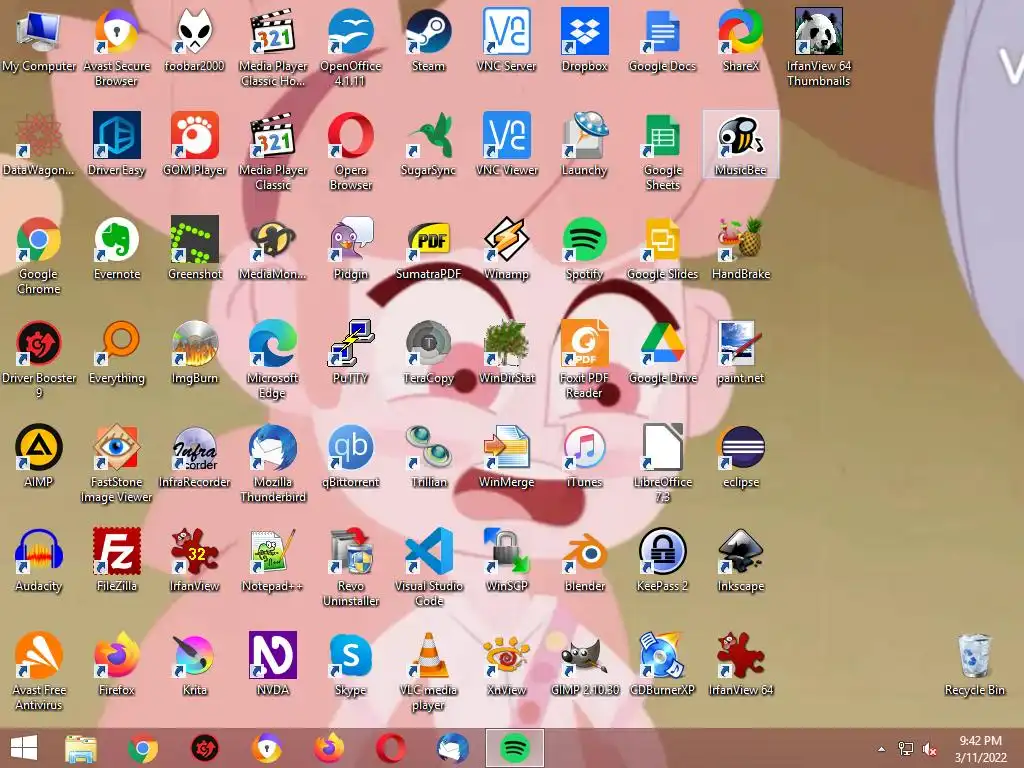Screen dimensions: 1024x768
Task: Open Opera from the taskbar
Action: click(x=391, y=748)
